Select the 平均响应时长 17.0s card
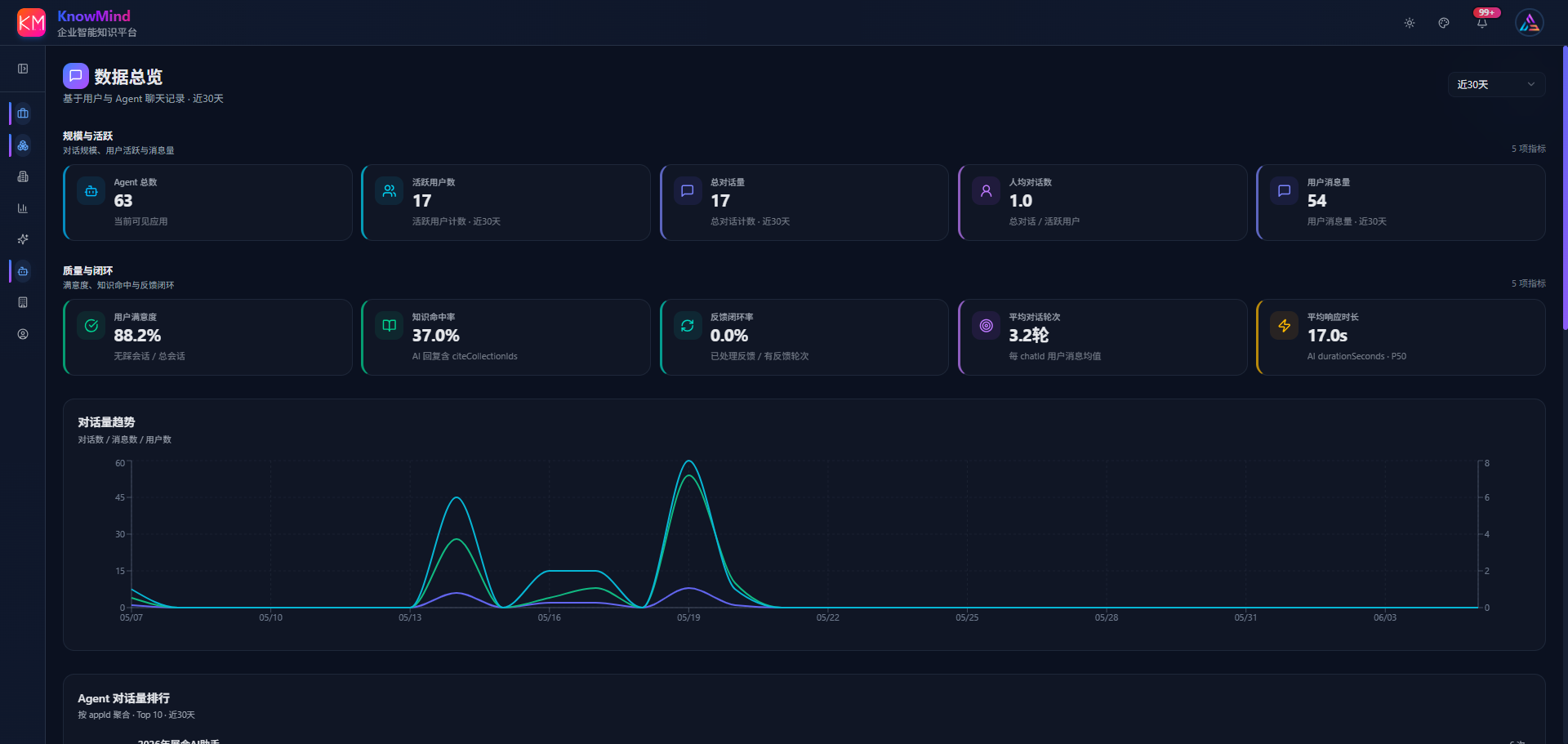The width and height of the screenshot is (1568, 744). point(1401,337)
